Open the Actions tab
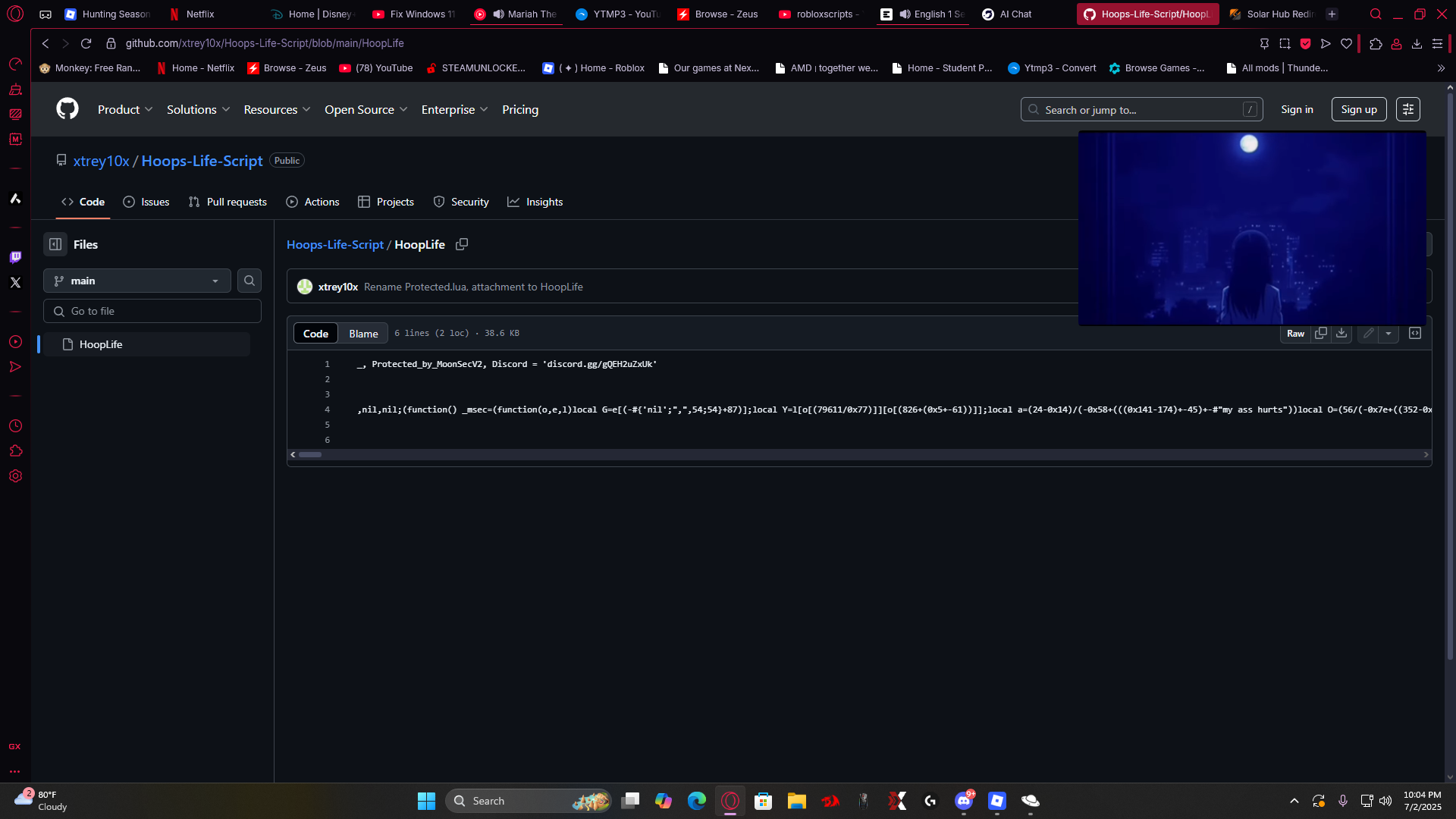1456x819 pixels. coord(312,202)
